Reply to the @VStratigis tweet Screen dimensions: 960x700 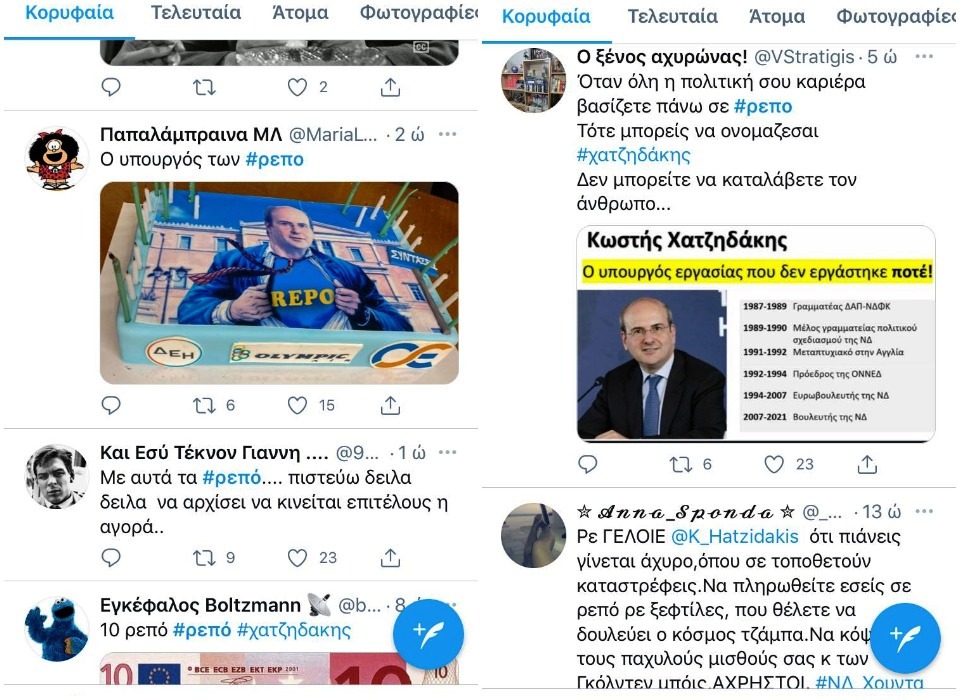pyautogui.click(x=588, y=464)
